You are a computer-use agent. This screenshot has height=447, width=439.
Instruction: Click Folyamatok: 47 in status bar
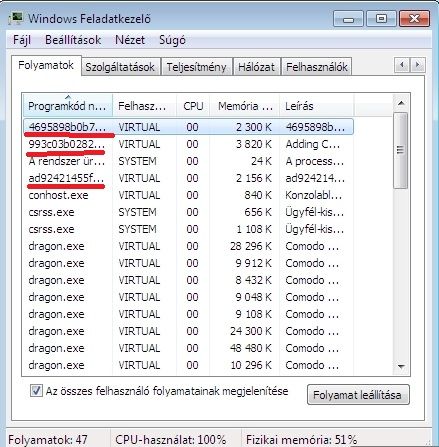48,440
